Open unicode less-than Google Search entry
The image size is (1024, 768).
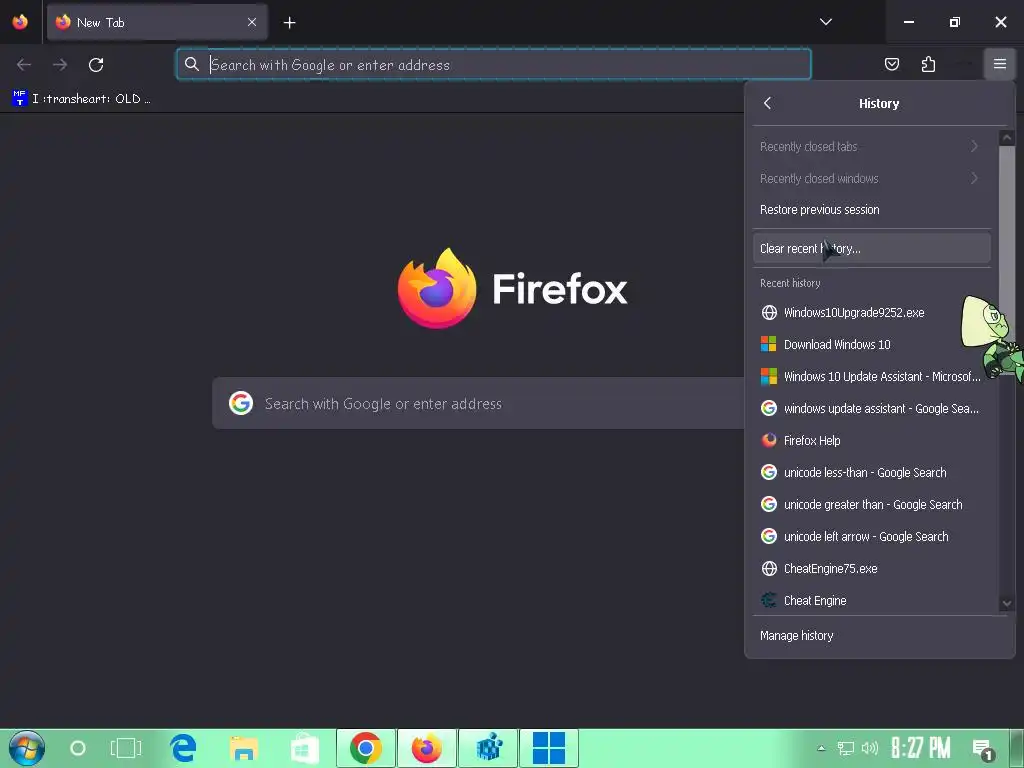click(872, 472)
